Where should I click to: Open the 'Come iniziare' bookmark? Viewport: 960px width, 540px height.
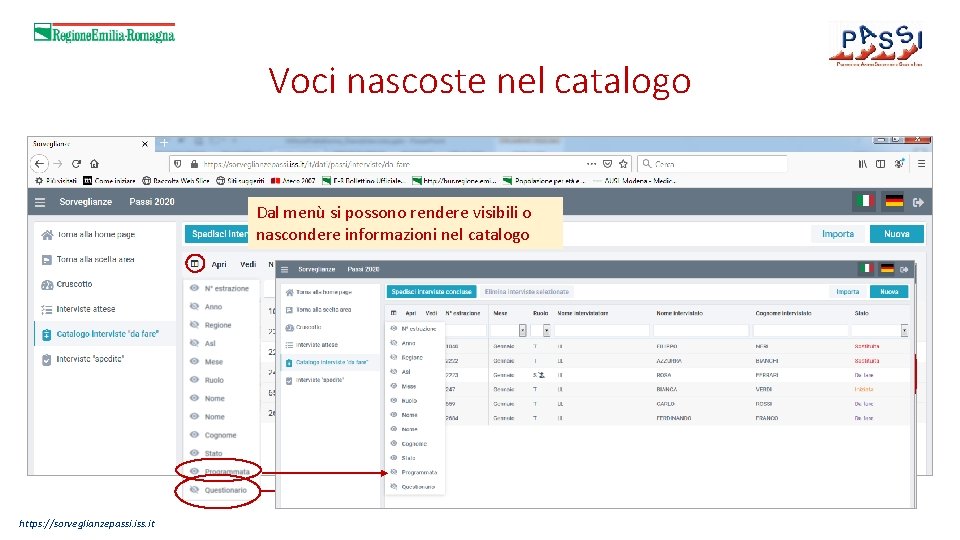pos(110,181)
